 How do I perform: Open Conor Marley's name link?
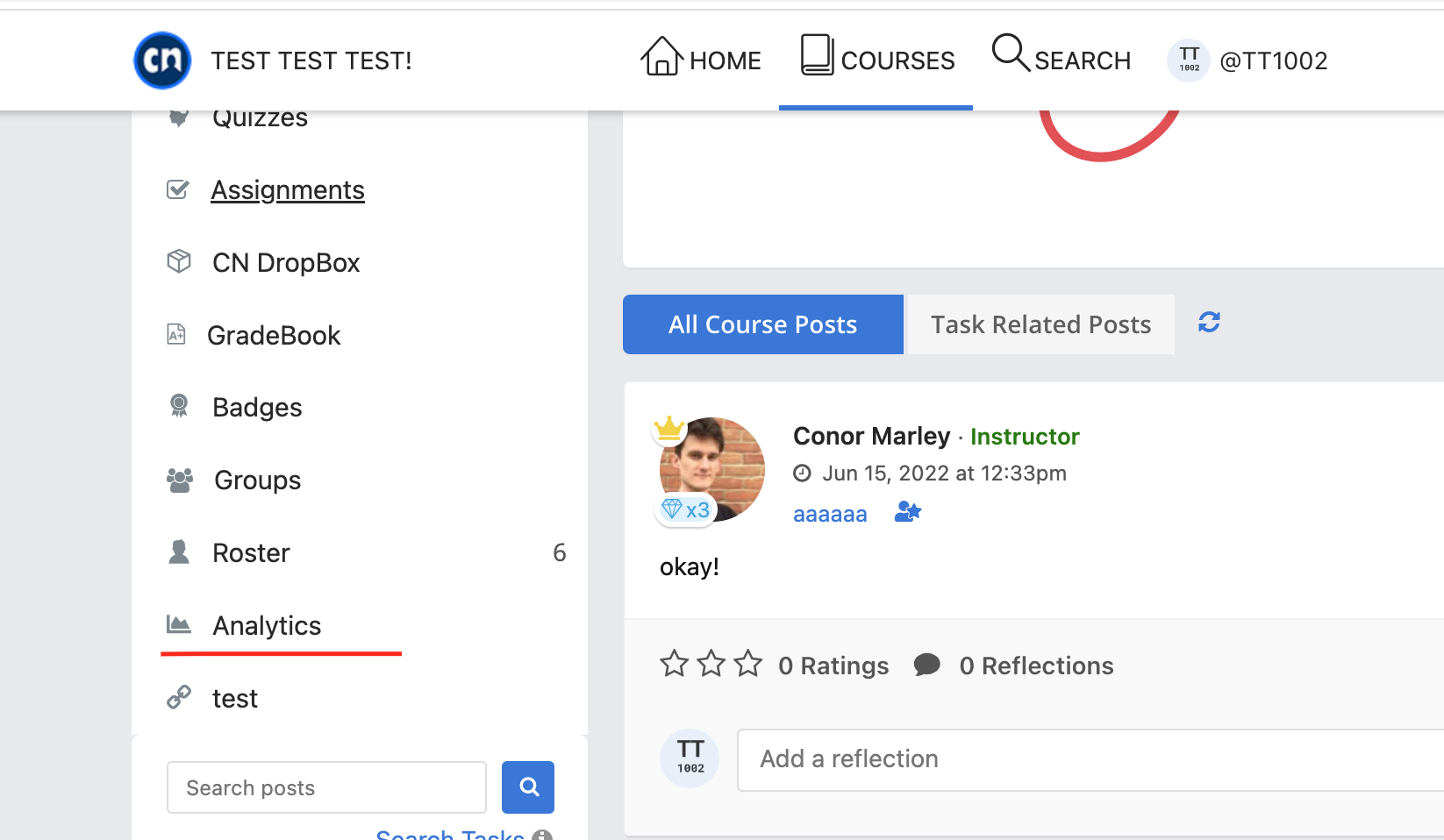872,436
